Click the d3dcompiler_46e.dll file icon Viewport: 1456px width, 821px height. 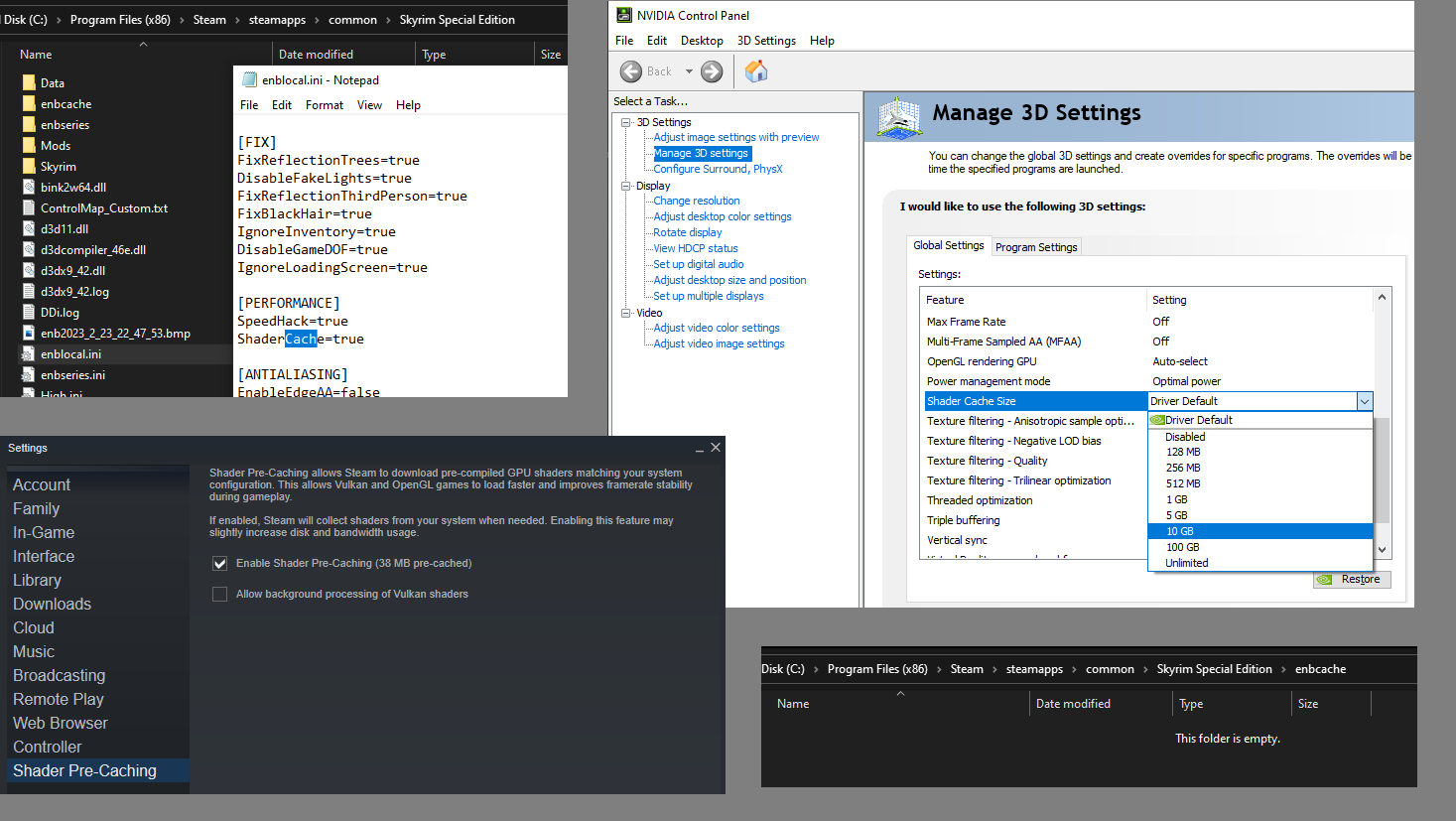pos(29,250)
